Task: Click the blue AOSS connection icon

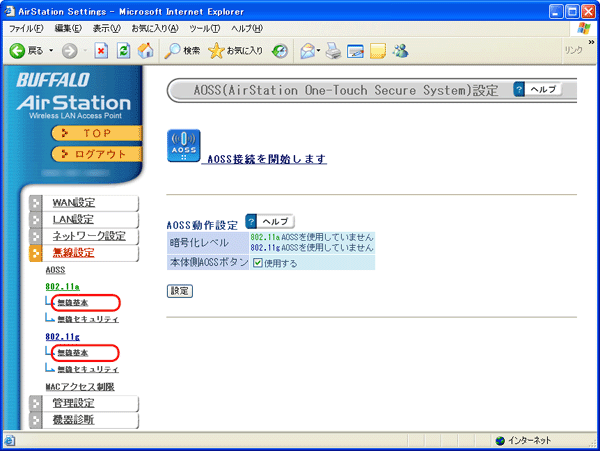Action: [184, 146]
